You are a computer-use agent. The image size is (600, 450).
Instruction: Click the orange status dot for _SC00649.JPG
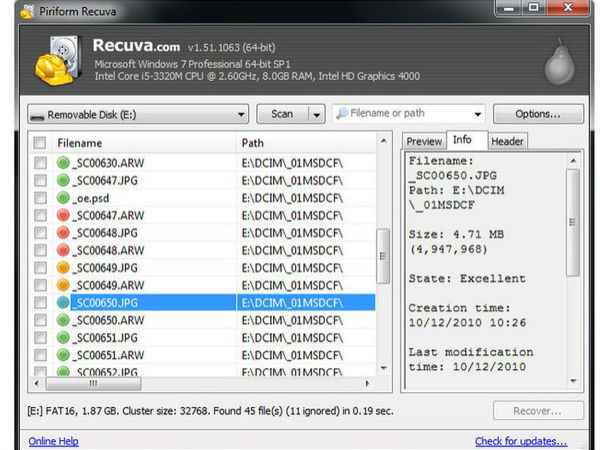64,267
